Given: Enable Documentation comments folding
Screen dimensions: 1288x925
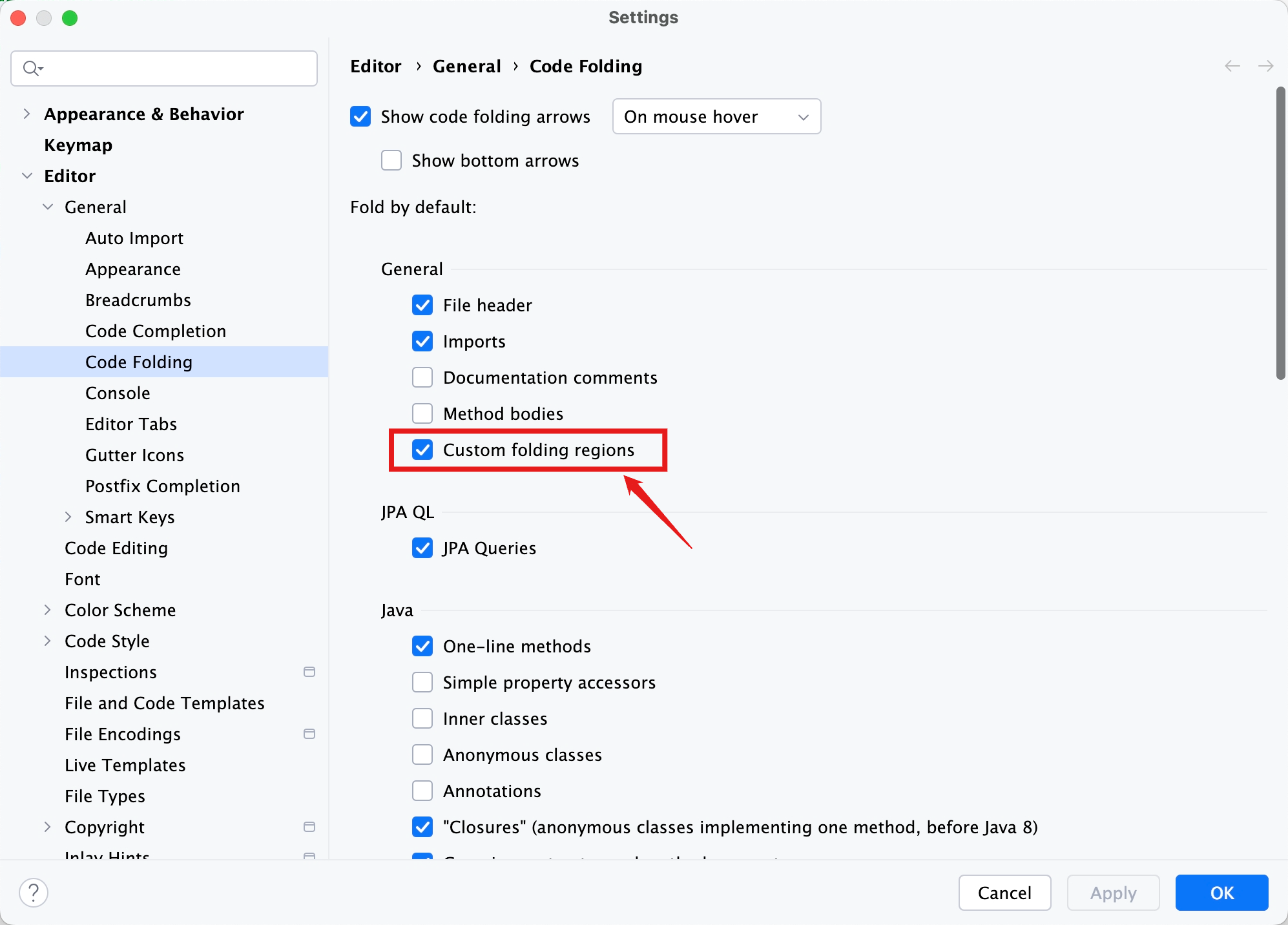Looking at the screenshot, I should pos(422,377).
